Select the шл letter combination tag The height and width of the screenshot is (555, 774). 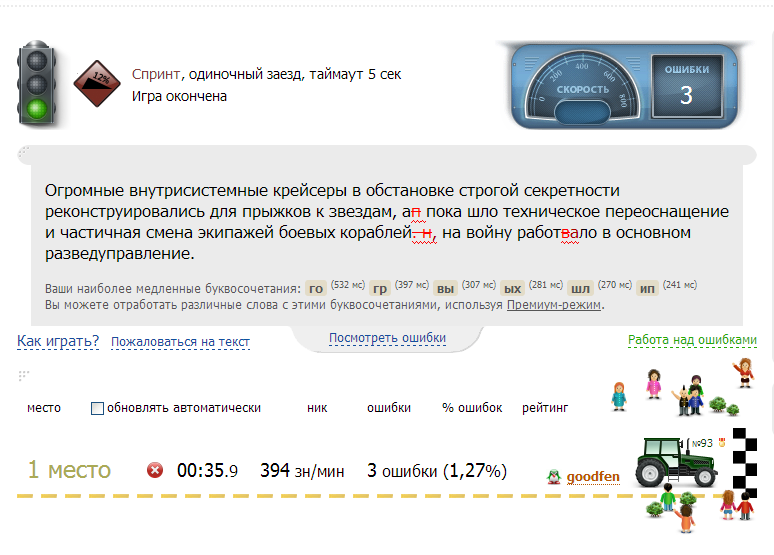point(580,288)
